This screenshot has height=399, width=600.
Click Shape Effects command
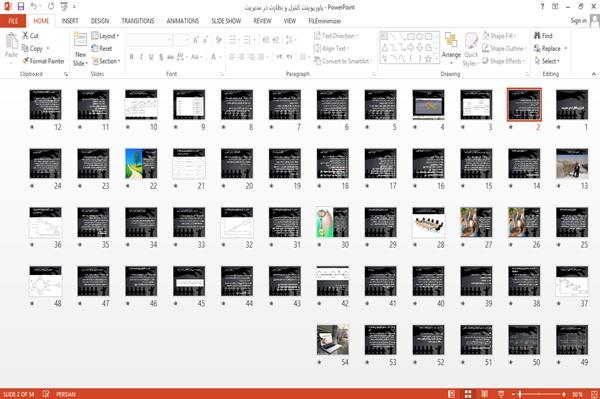(503, 61)
